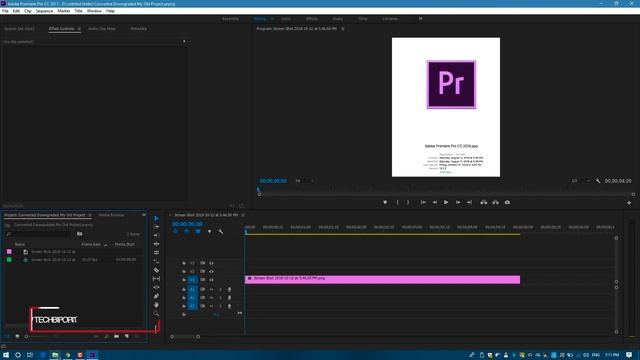Click New Item icon in Project panel
Viewport: 640px width, 360px height.
[x=127, y=336]
